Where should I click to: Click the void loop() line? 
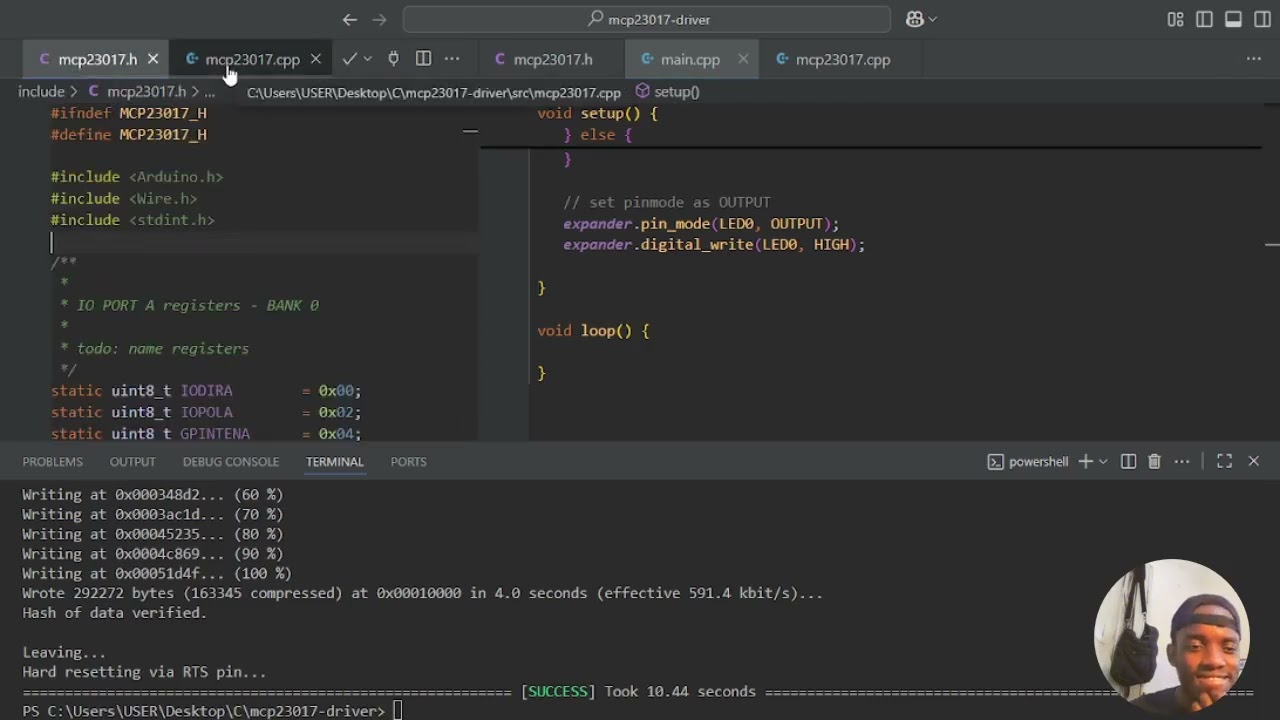593,330
